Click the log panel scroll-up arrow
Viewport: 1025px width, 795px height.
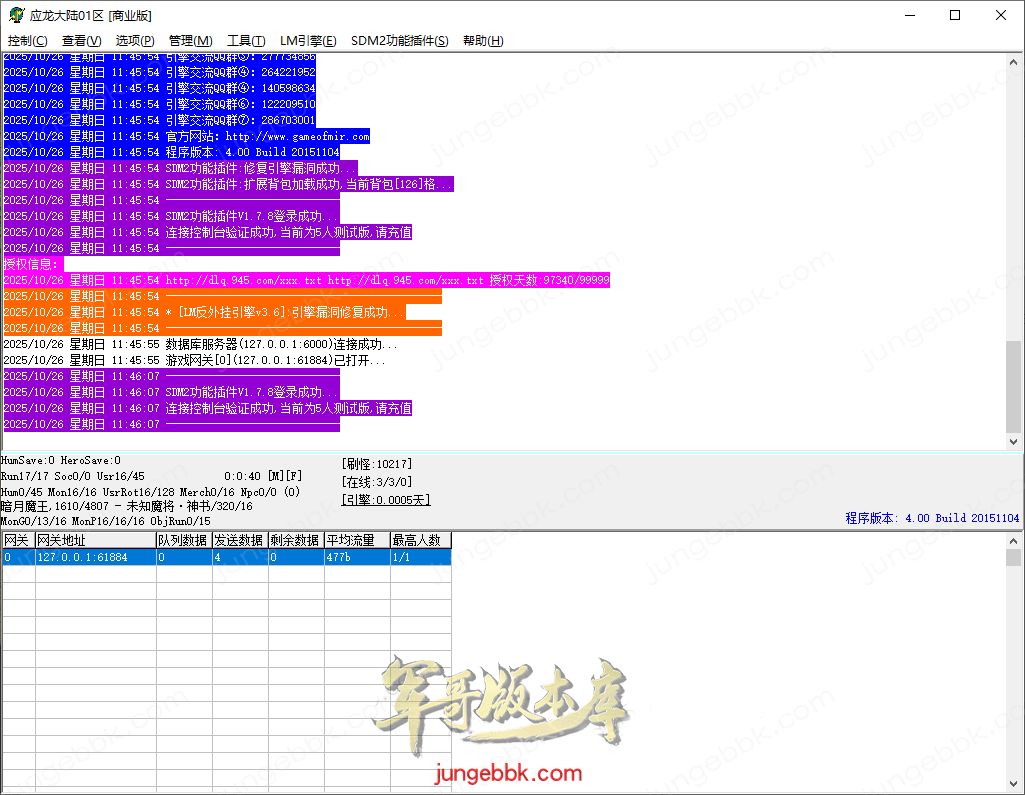click(x=1014, y=61)
